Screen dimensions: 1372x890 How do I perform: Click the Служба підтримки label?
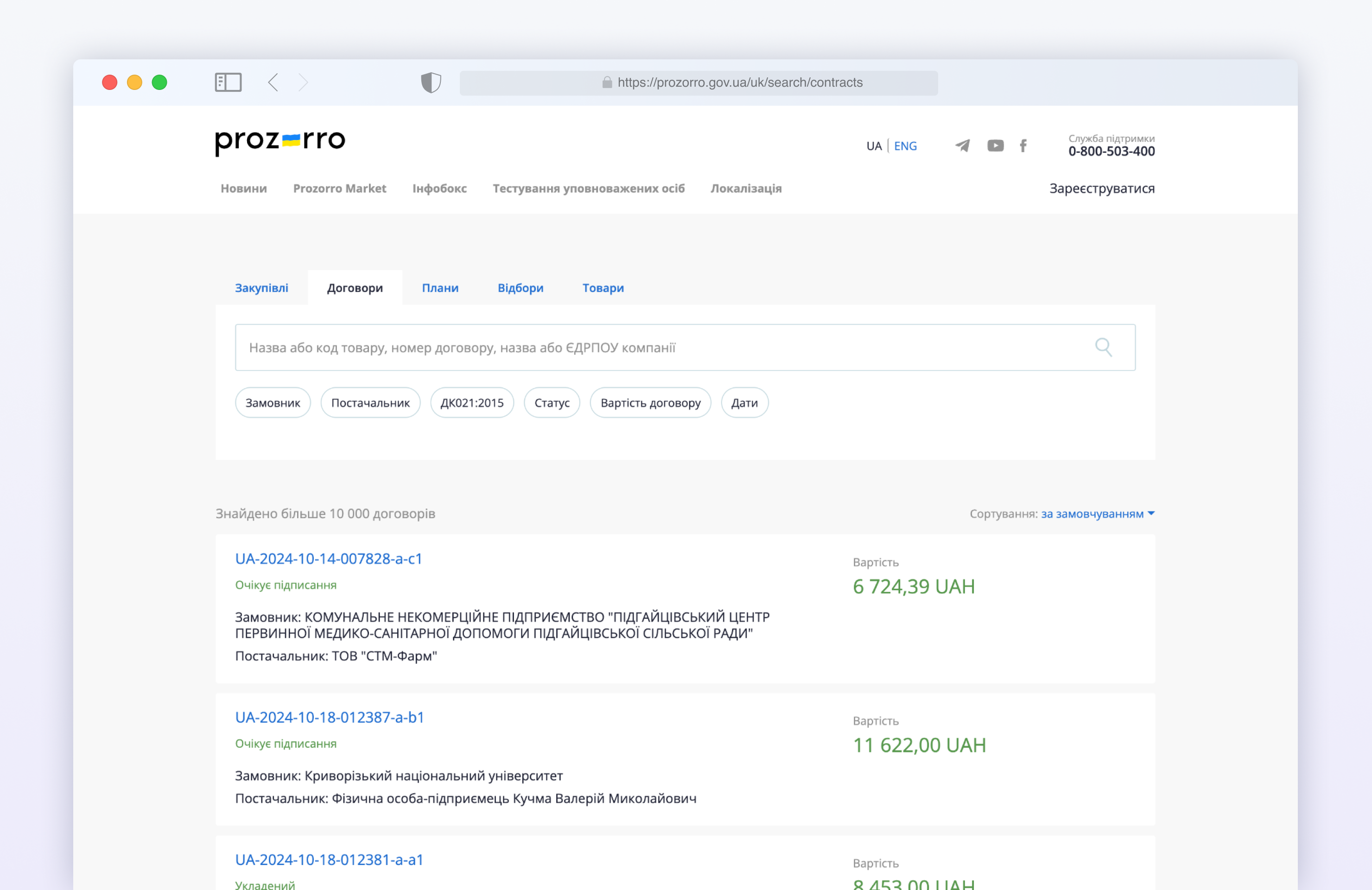click(x=1111, y=138)
